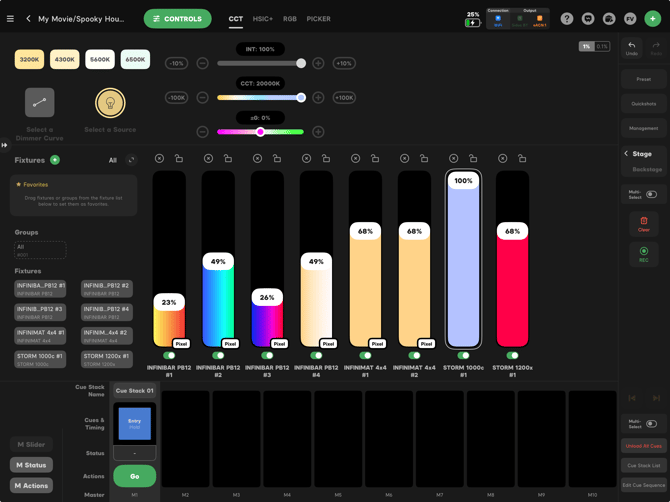Decrease green/magenta tint with the minus circle

pyautogui.click(x=203, y=132)
